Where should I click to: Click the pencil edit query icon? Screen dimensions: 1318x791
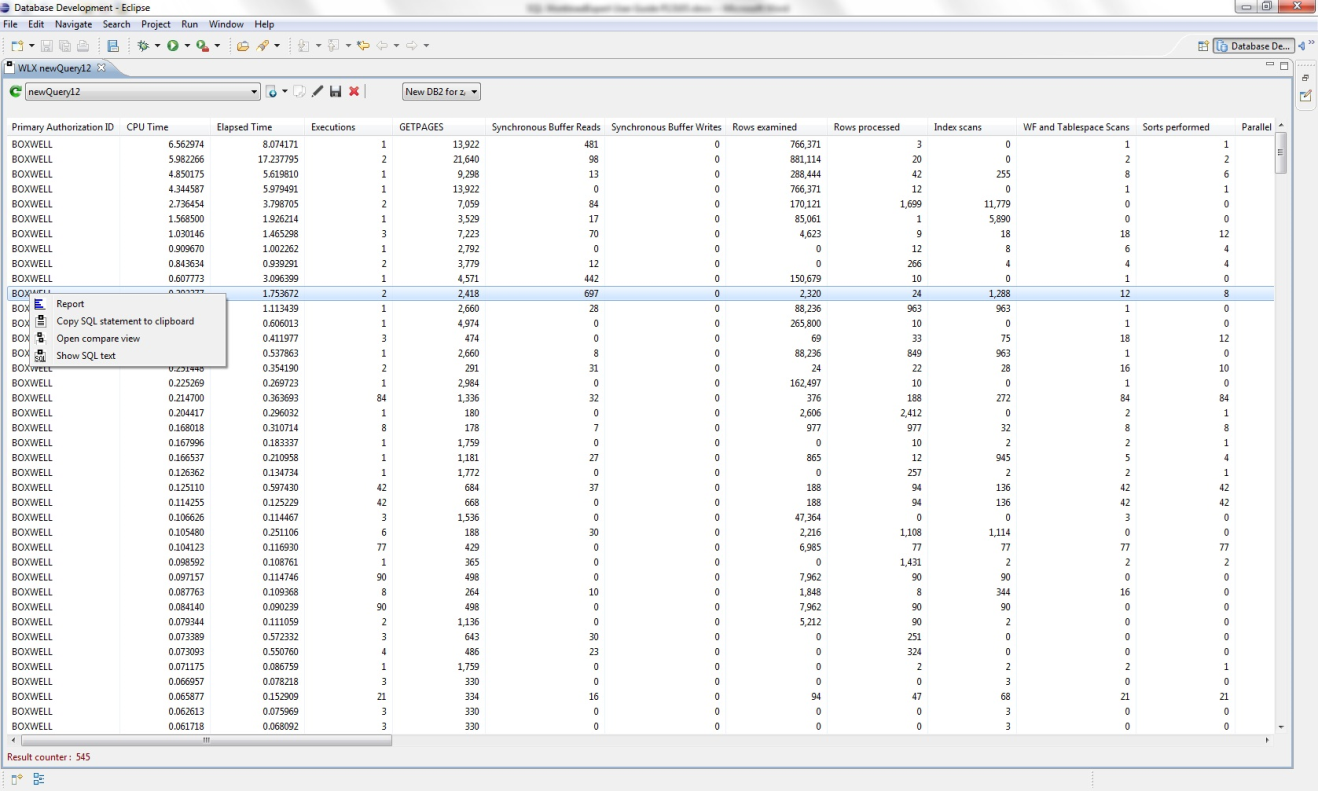point(318,92)
